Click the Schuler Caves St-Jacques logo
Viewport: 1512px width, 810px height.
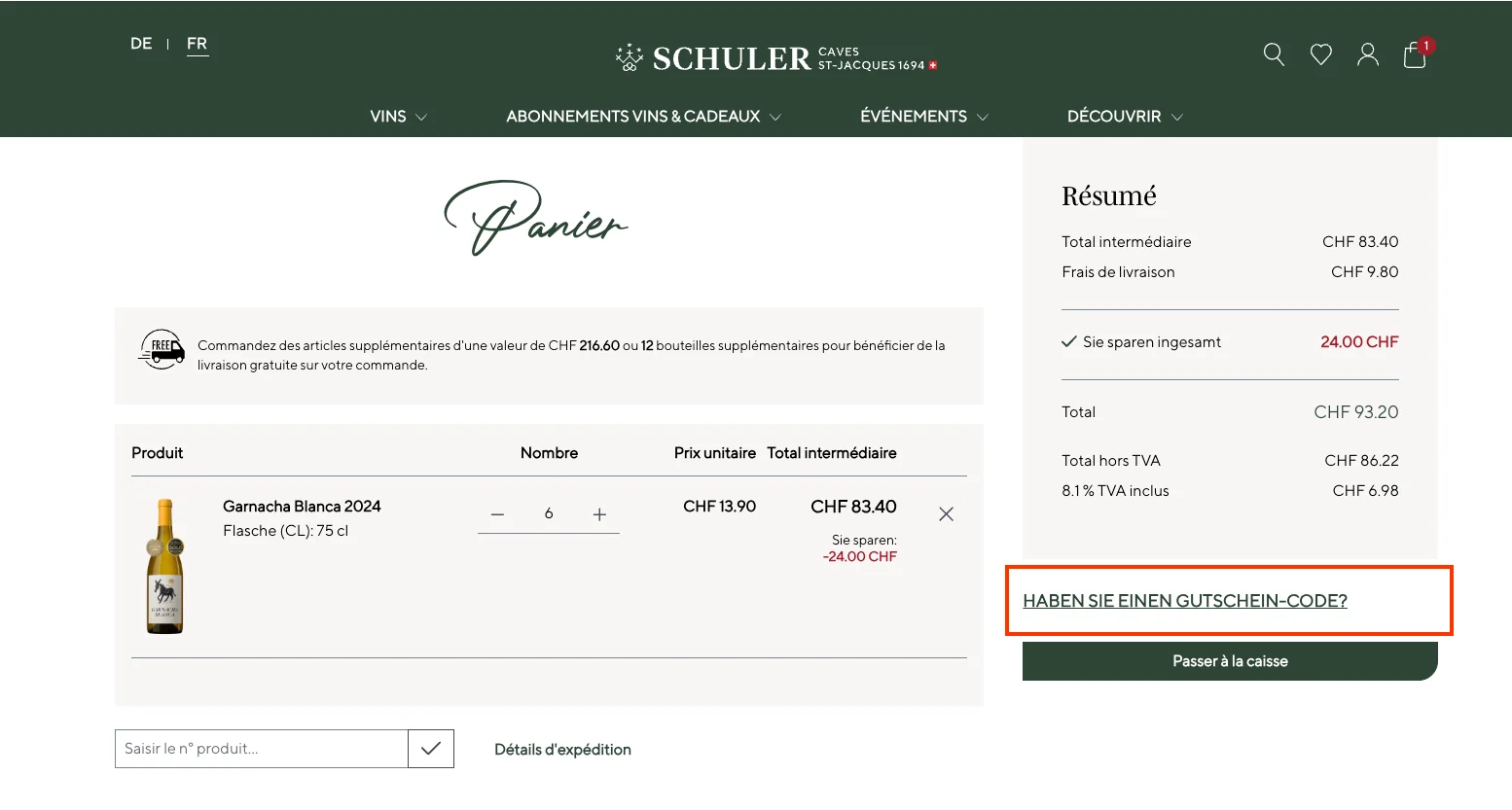(x=774, y=58)
